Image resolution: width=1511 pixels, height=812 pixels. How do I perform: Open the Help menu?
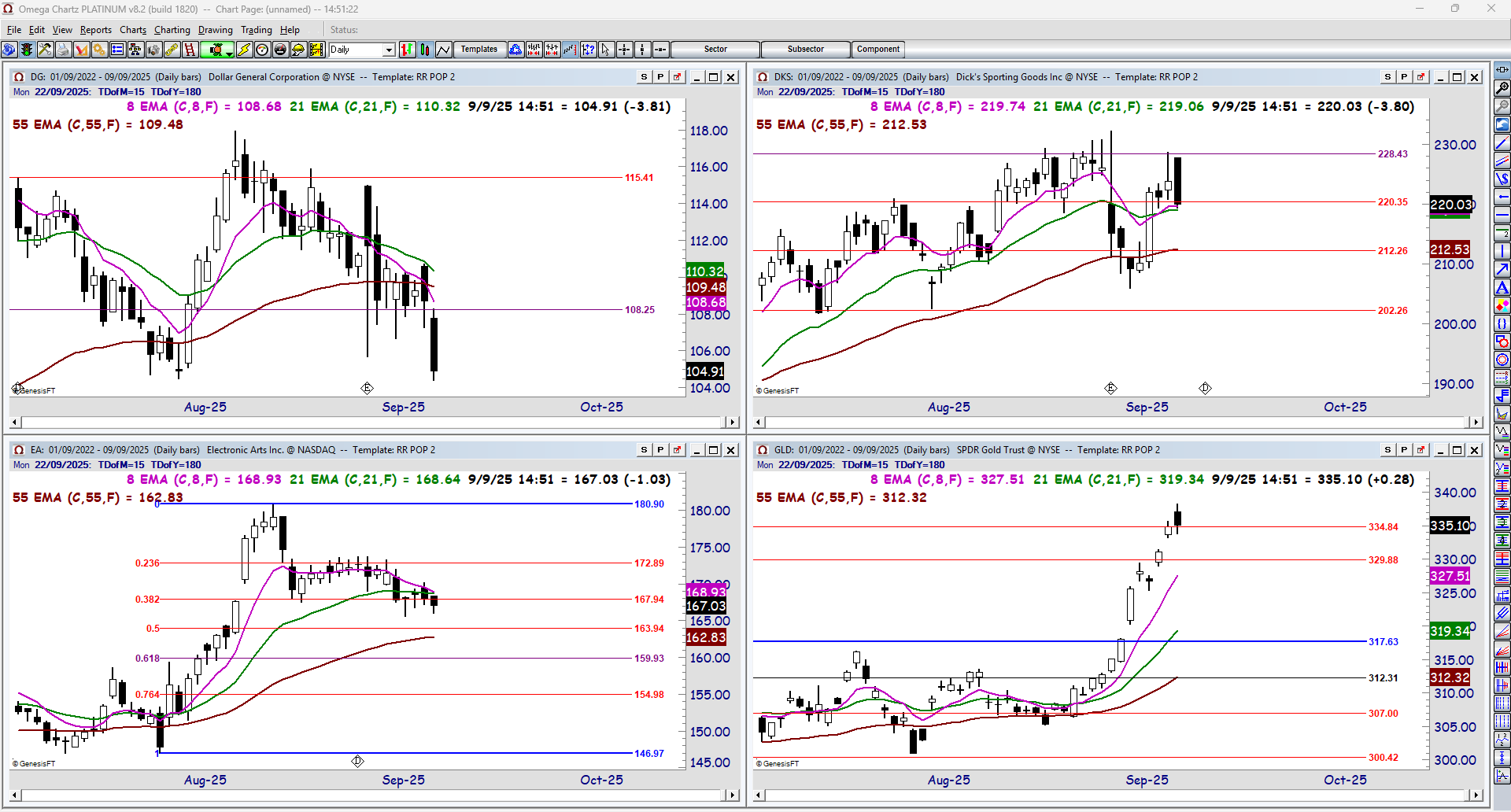[290, 30]
